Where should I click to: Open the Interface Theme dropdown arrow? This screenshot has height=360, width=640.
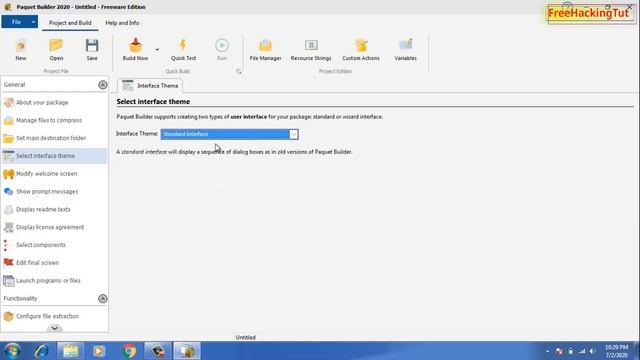[293, 134]
